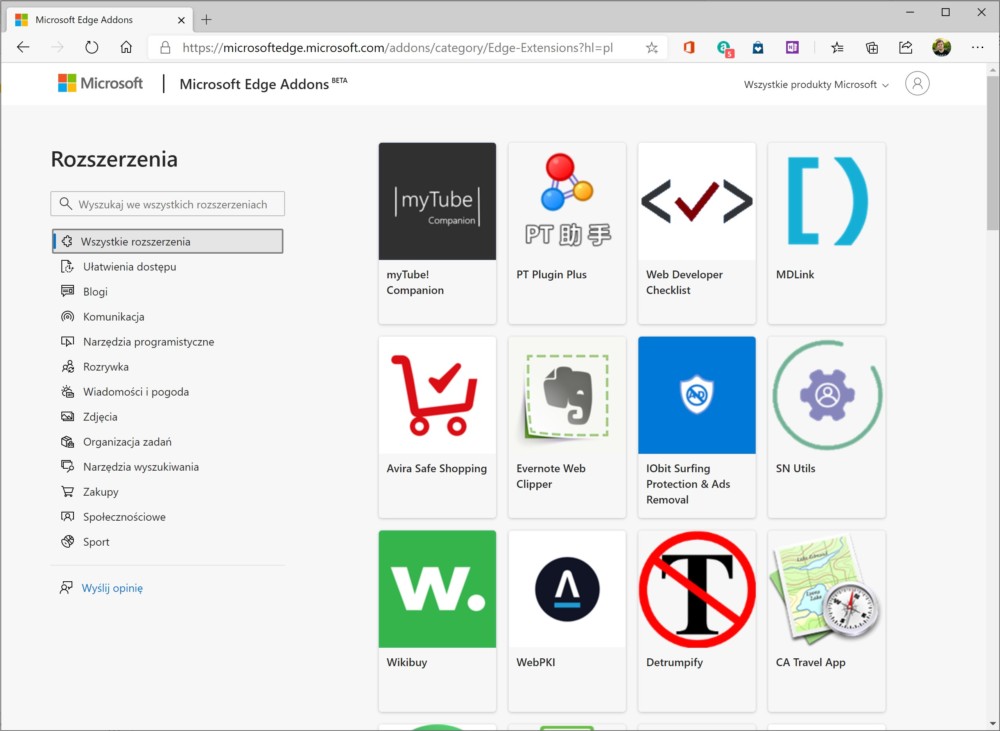View site info via the lock icon

(x=165, y=48)
